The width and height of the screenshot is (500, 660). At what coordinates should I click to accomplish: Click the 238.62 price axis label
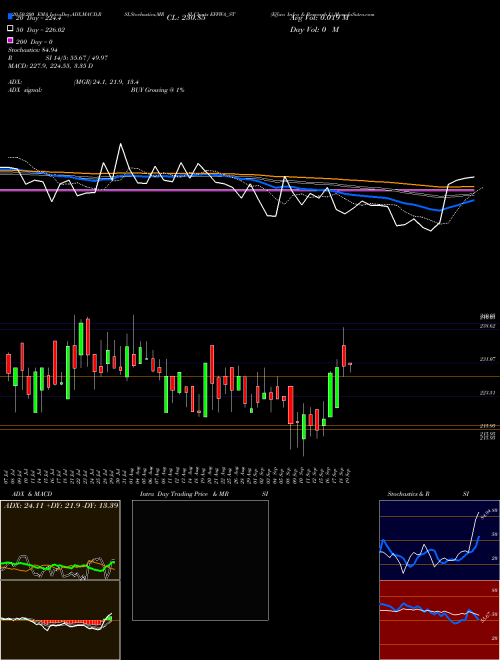(x=487, y=326)
